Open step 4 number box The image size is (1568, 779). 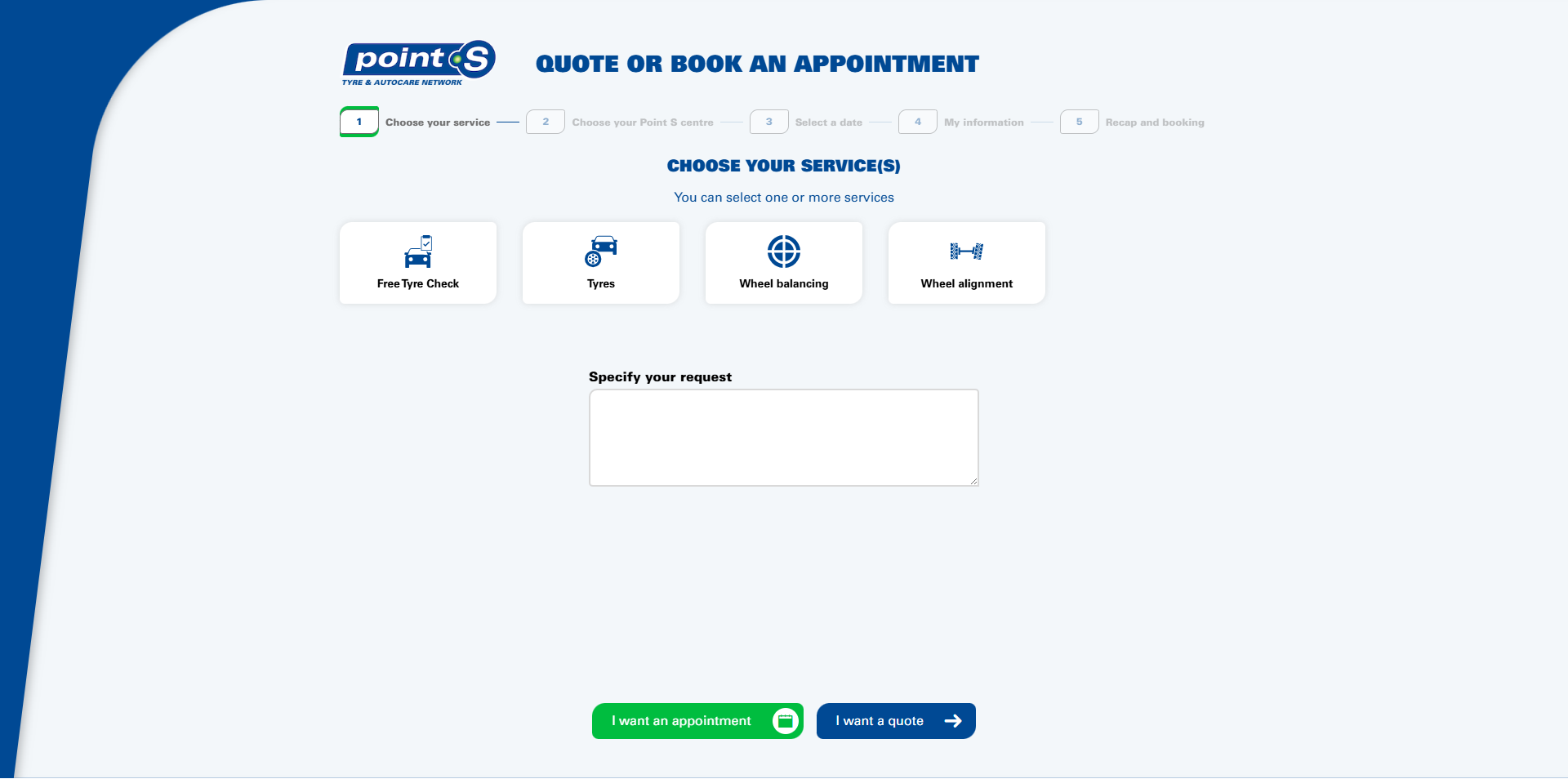coord(918,122)
